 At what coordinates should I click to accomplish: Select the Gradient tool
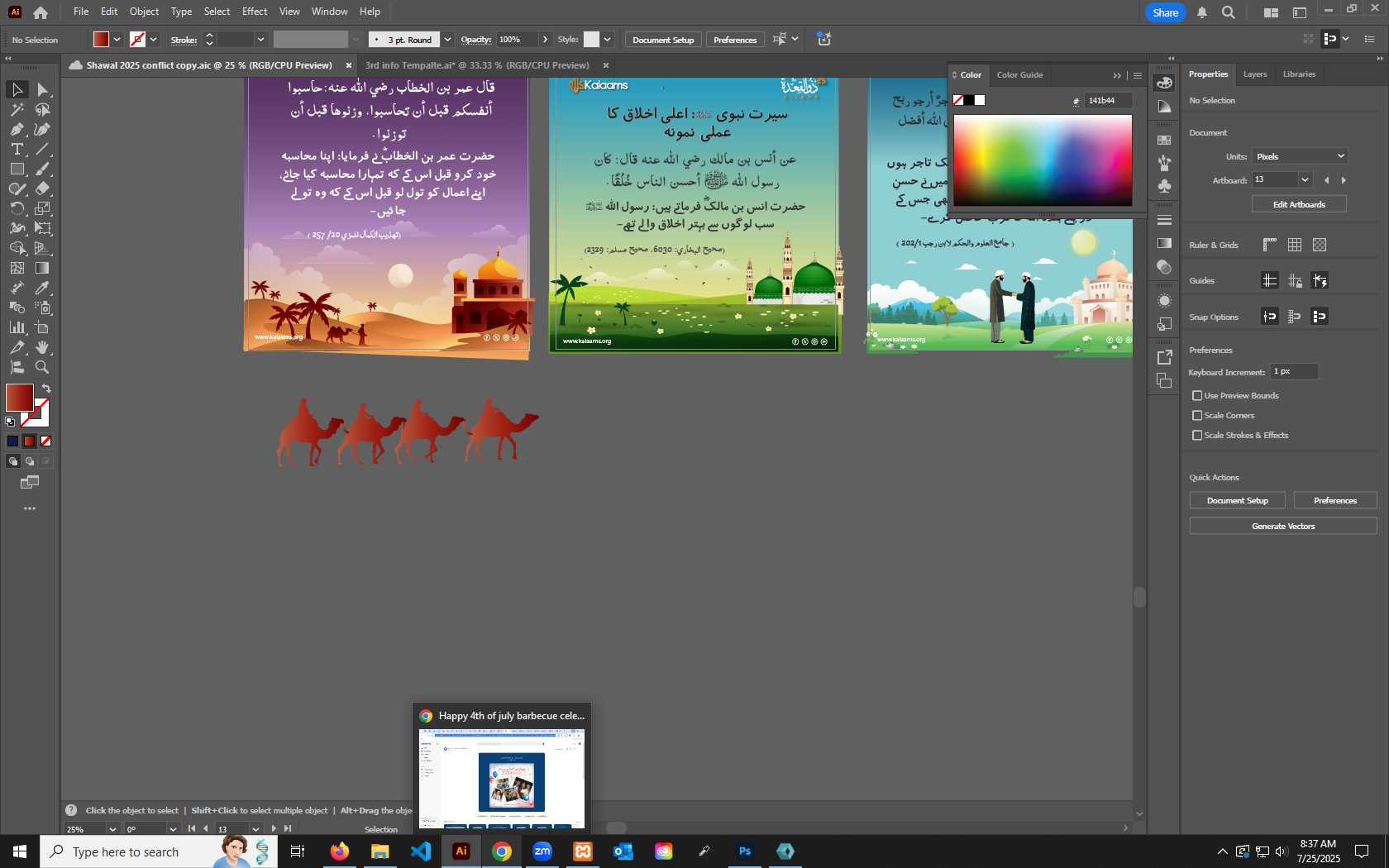pos(42,268)
